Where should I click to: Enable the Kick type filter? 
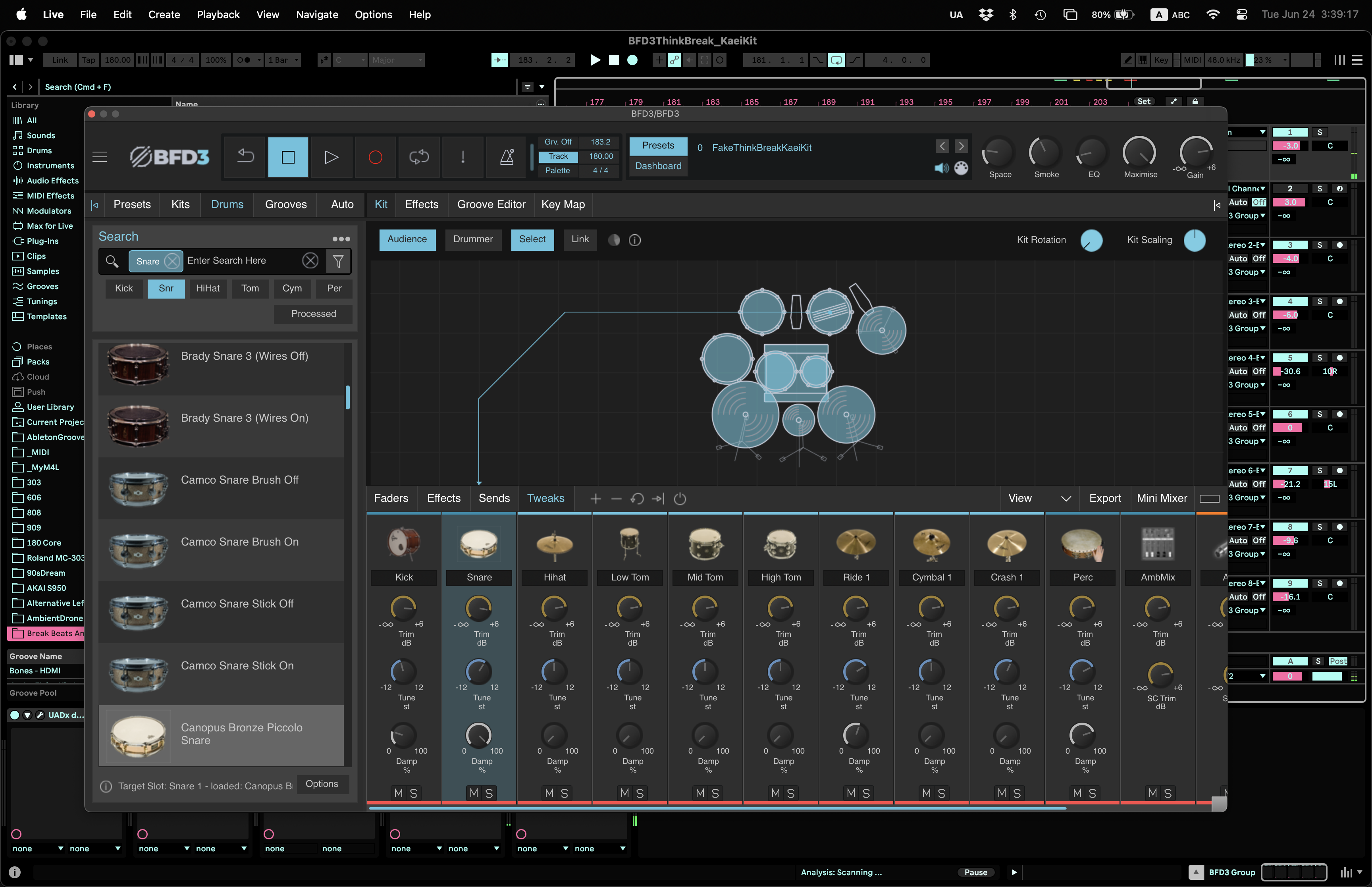tap(124, 289)
